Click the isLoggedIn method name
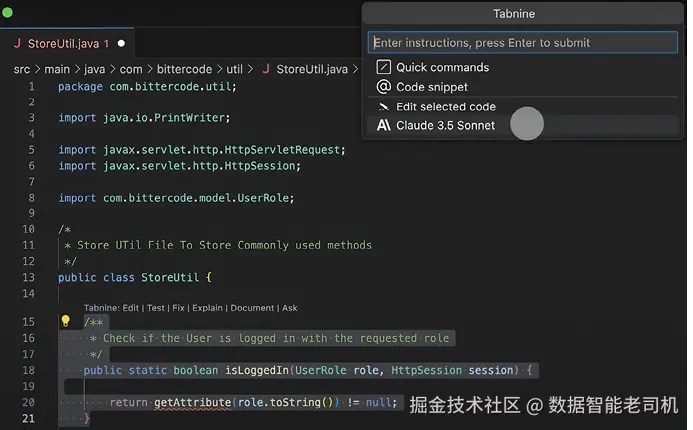Screen dimensions: 693x430 [x=257, y=370]
